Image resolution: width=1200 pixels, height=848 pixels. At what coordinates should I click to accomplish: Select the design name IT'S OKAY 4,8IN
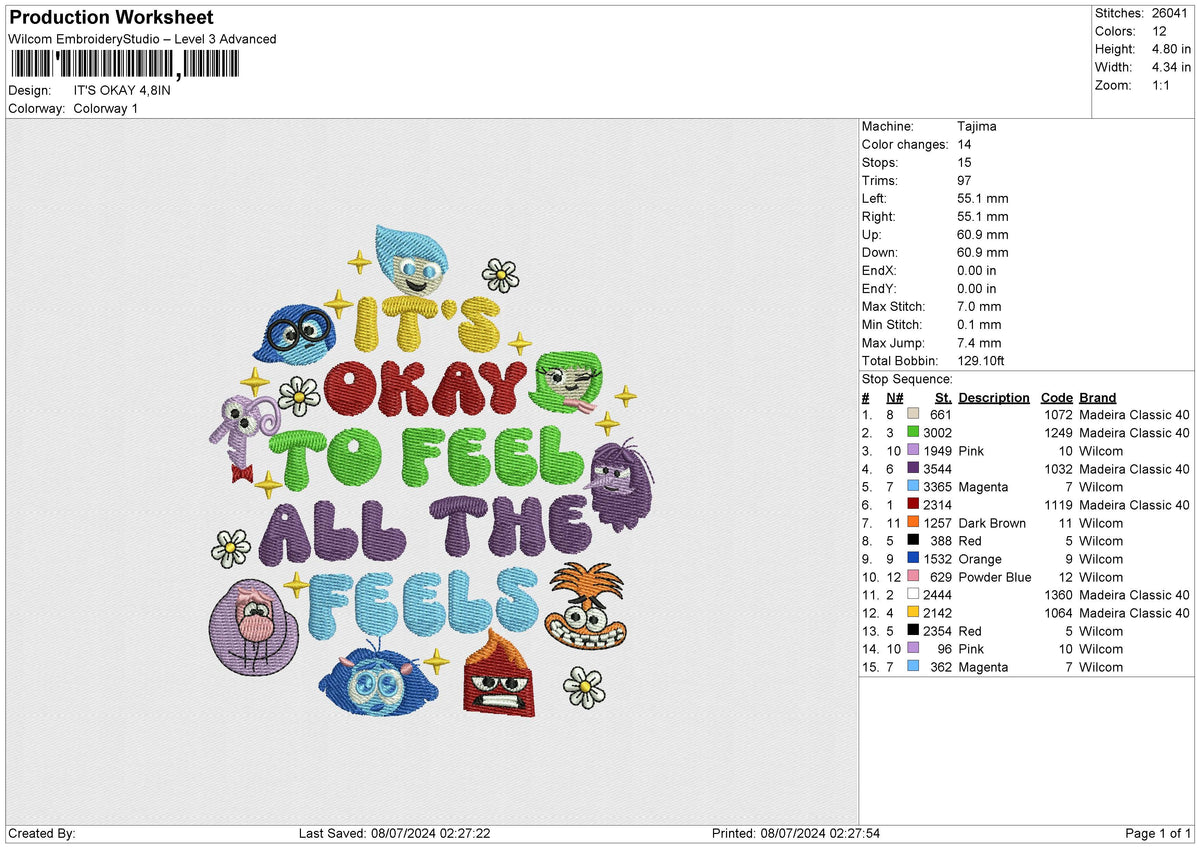point(122,90)
